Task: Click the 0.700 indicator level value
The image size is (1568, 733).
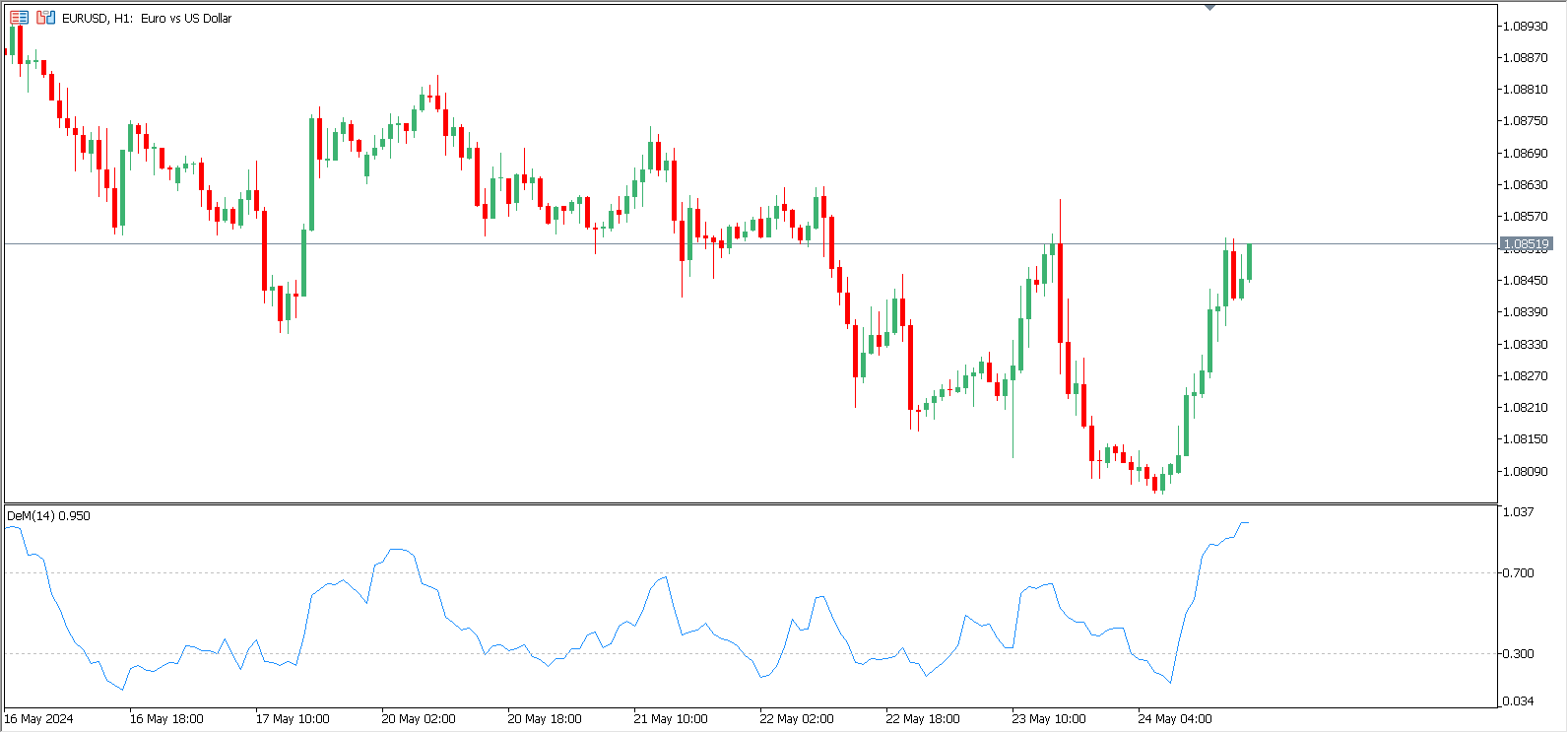Action: 1518,572
